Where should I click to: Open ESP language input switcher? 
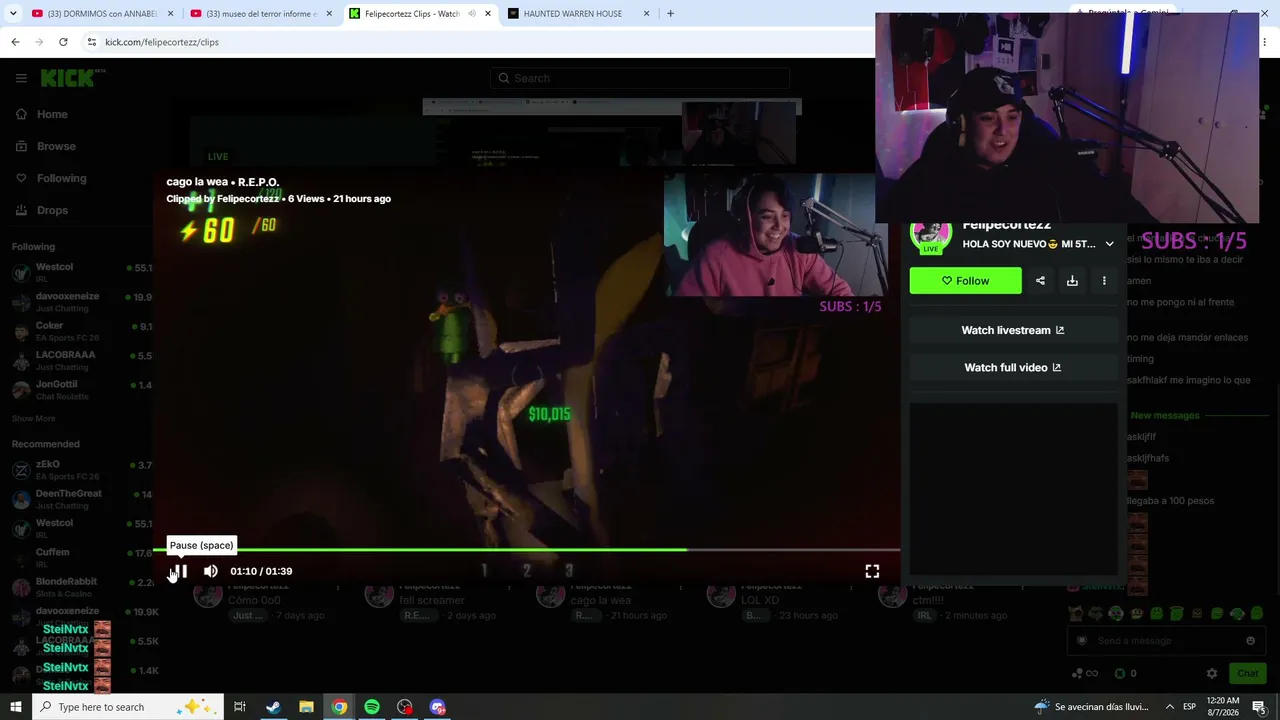pyautogui.click(x=1190, y=707)
